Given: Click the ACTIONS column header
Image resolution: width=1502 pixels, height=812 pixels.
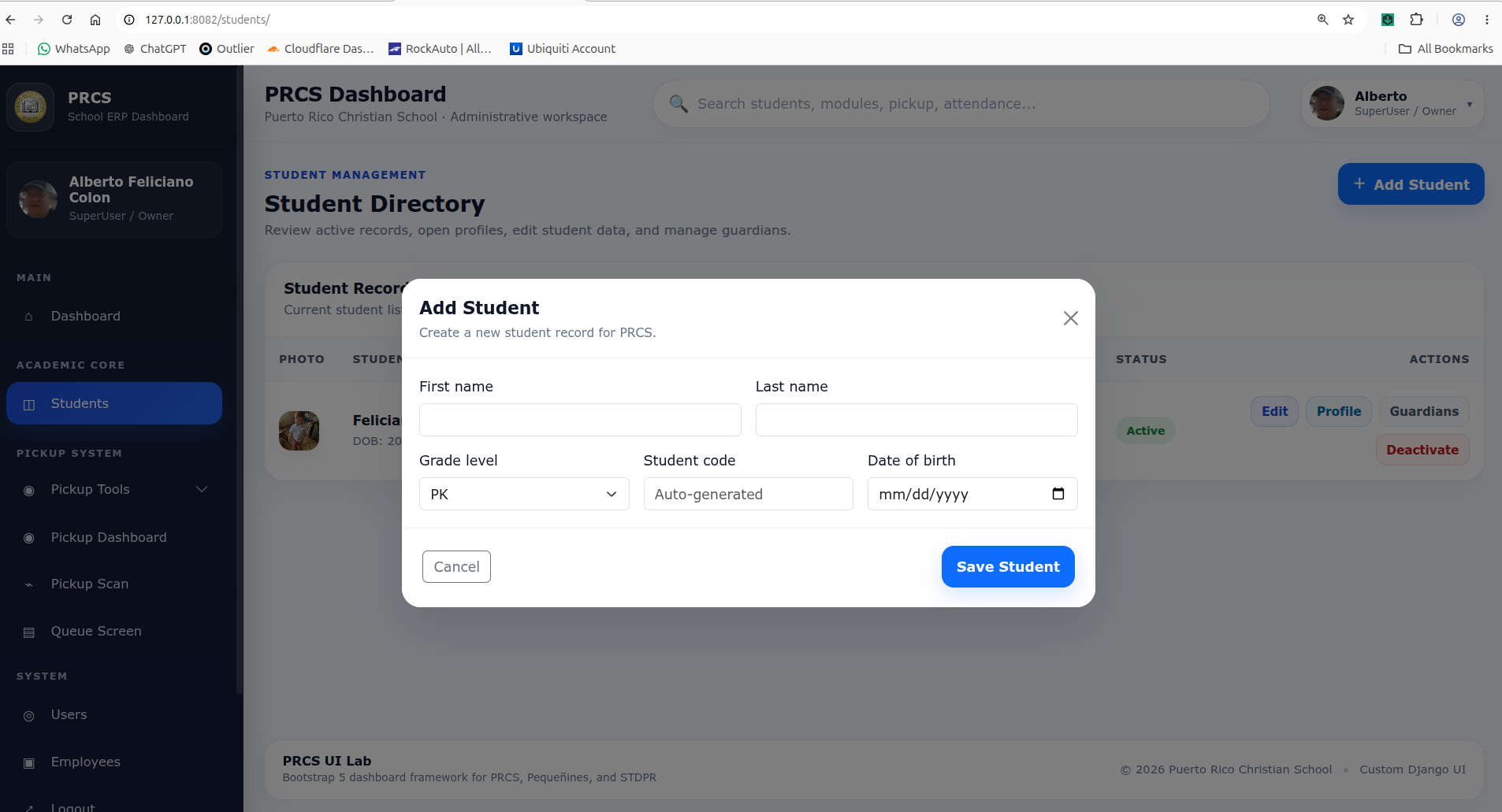Looking at the screenshot, I should [x=1439, y=359].
